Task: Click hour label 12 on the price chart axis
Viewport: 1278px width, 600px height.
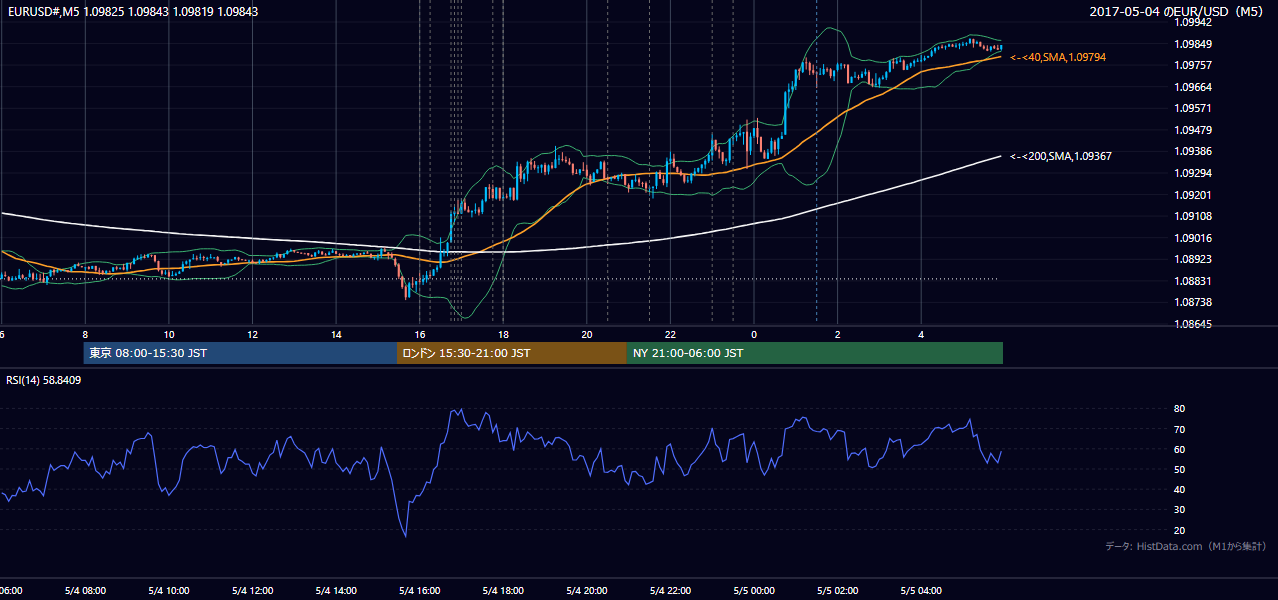Action: pos(253,334)
